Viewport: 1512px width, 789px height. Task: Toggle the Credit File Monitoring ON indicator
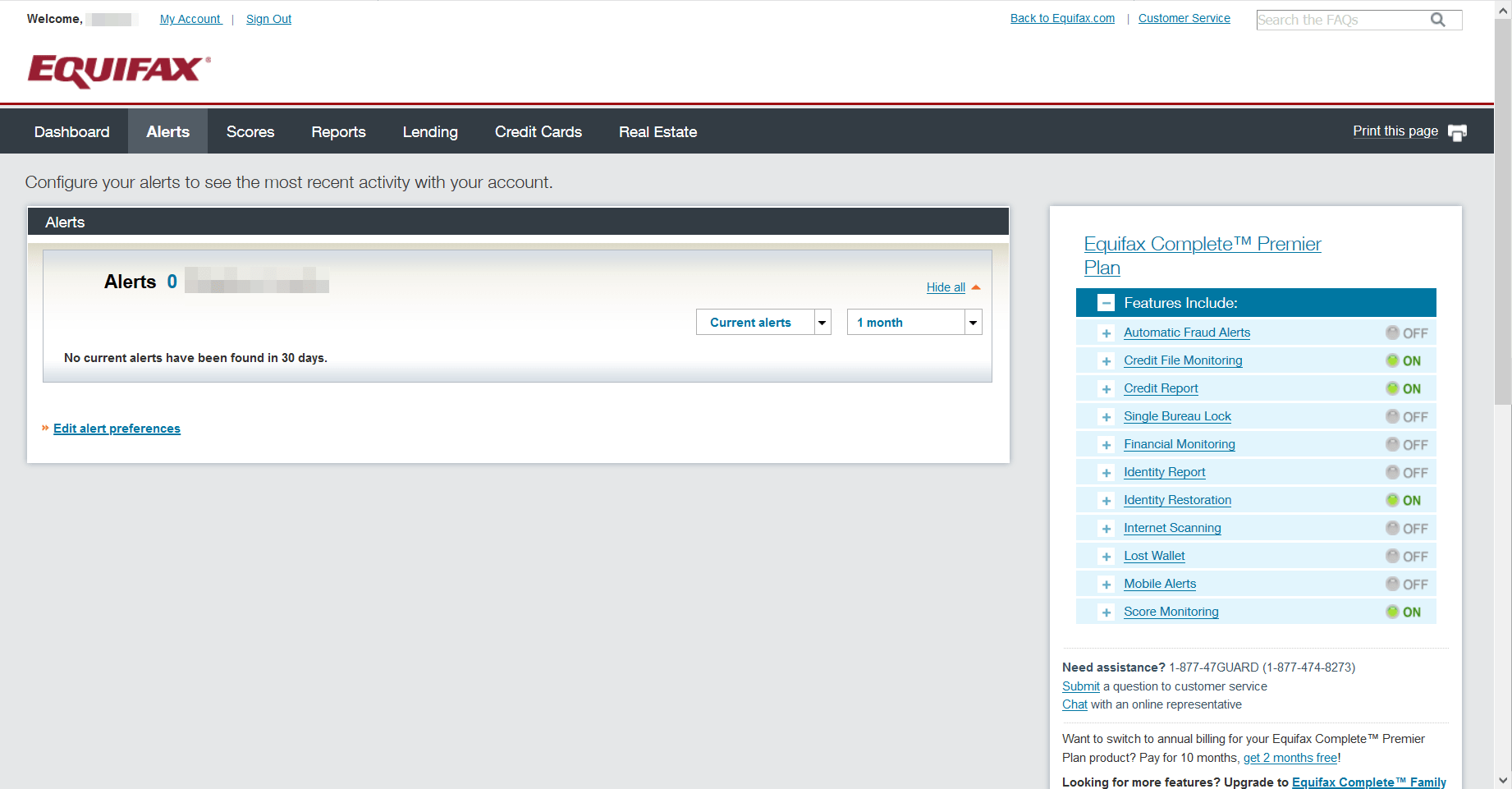coord(1403,361)
